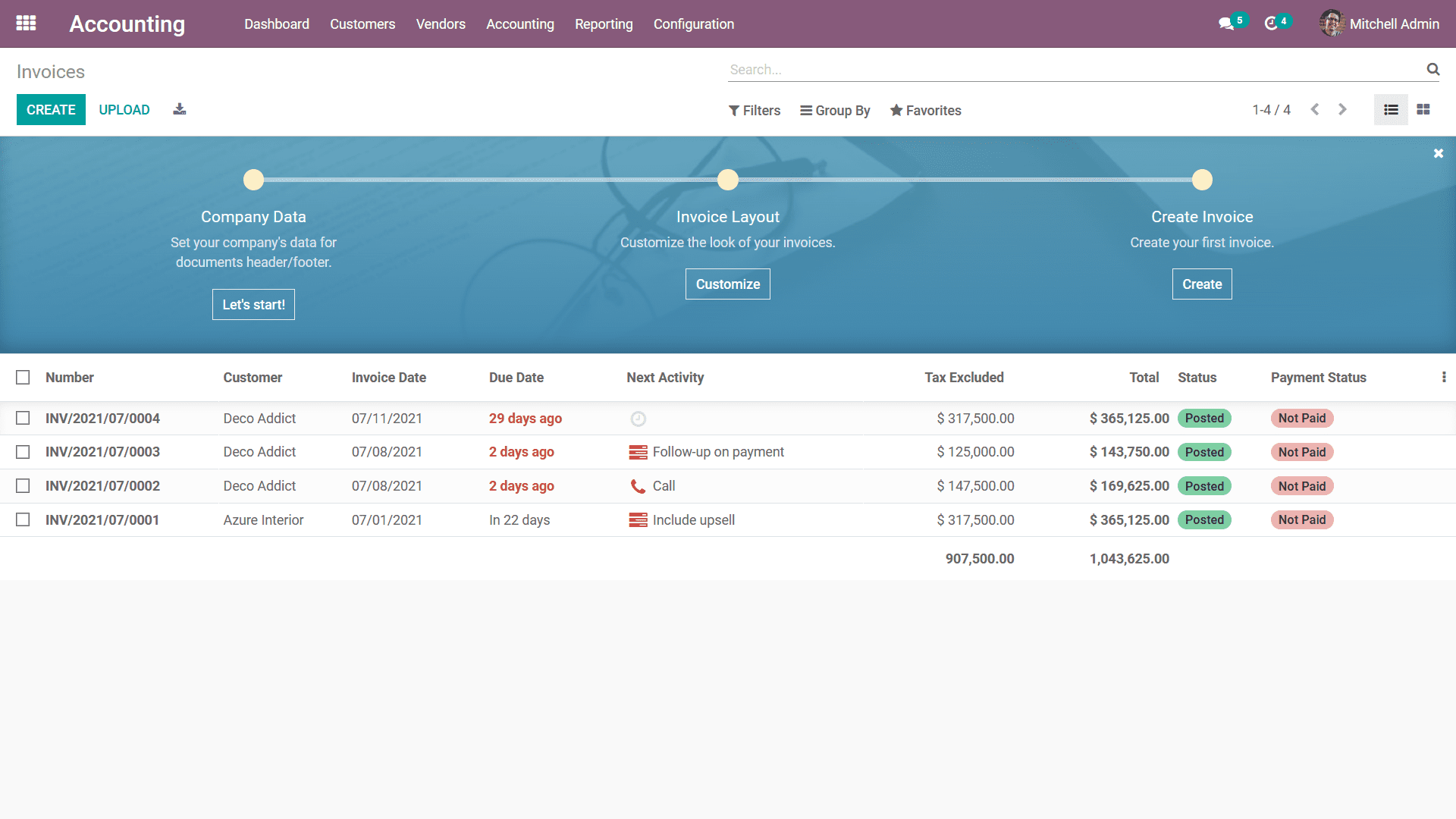Sort by Invoice Date column header
Viewport: 1456px width, 819px height.
click(x=389, y=378)
